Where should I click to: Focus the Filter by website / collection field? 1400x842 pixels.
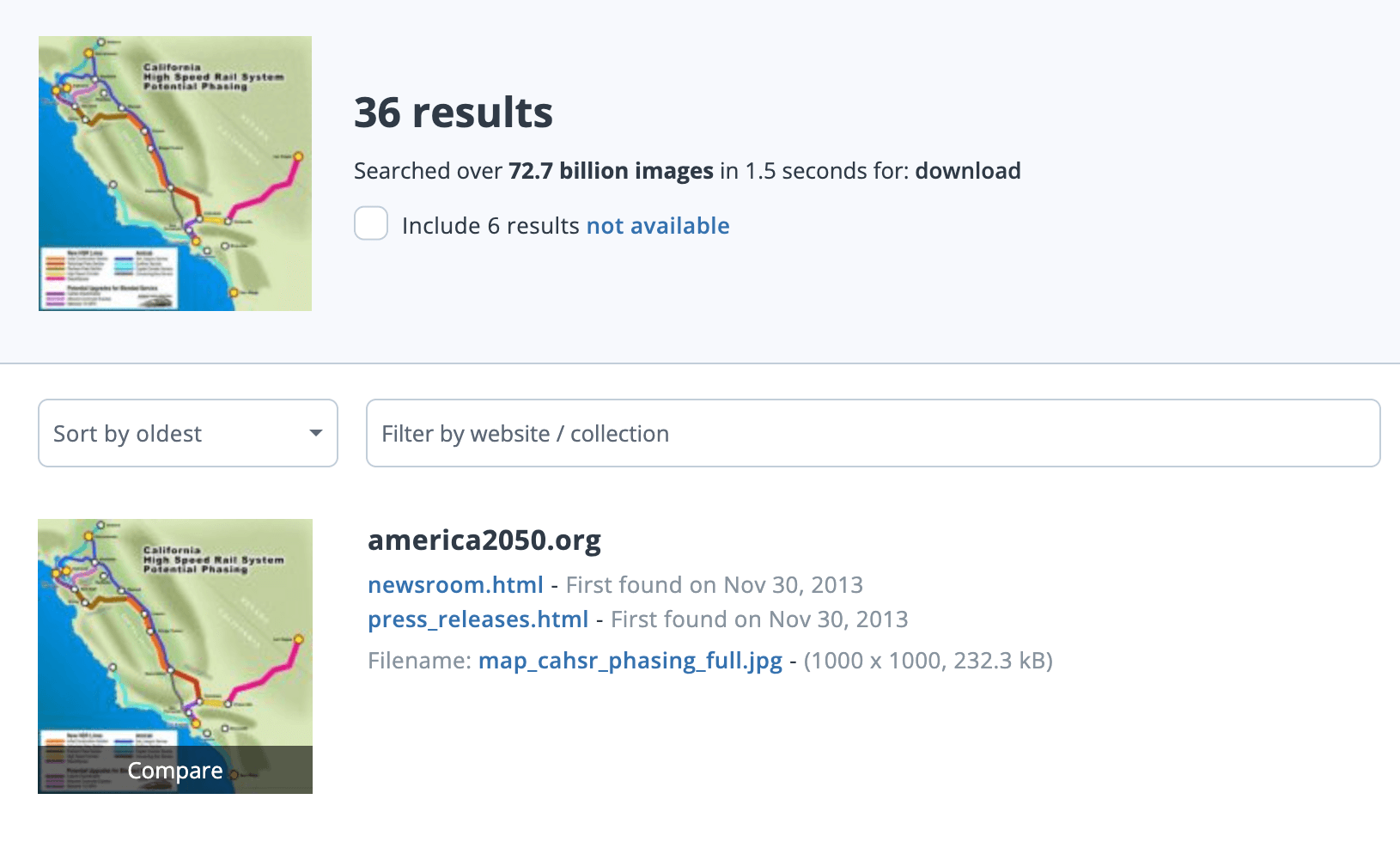[873, 433]
